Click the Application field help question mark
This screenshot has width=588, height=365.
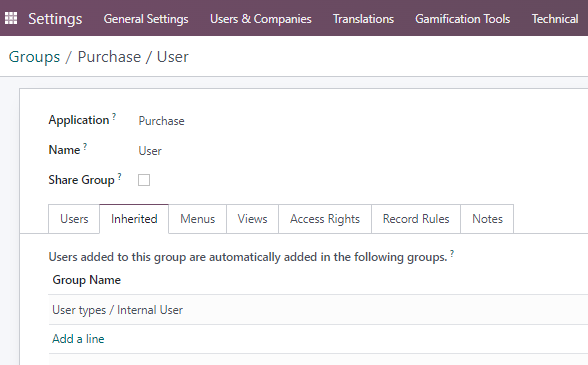click(x=114, y=116)
